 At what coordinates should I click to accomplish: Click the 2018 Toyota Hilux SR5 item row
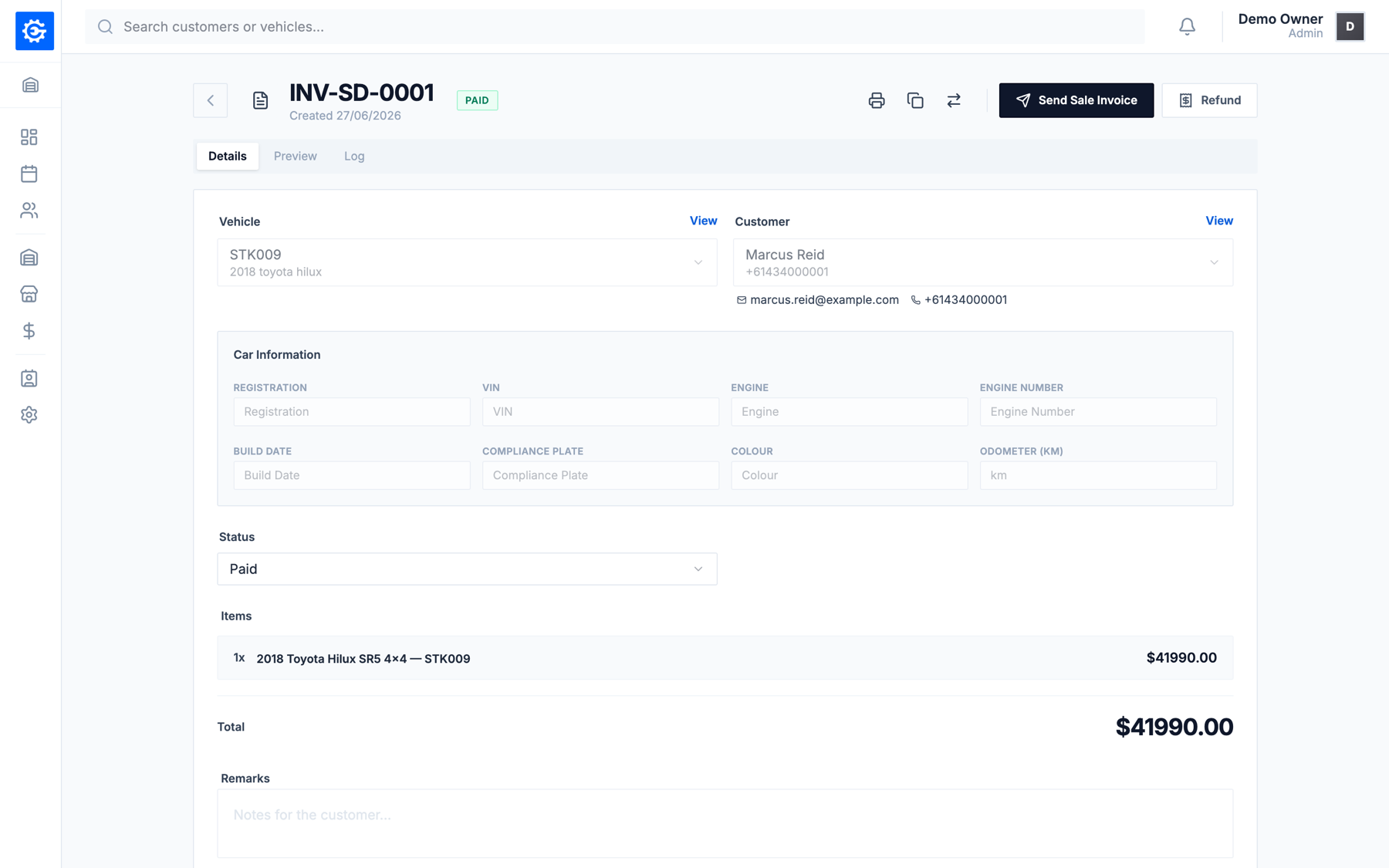pos(725,658)
